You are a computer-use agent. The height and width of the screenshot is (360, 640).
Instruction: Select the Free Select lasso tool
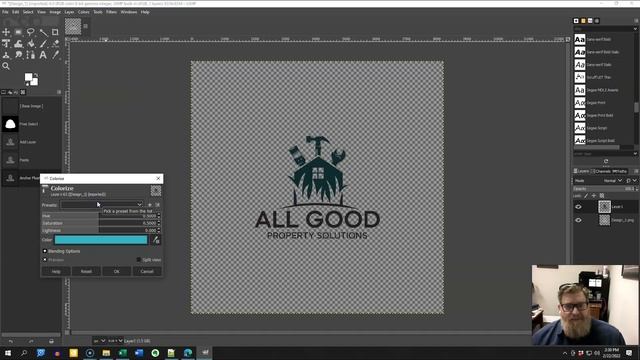pyautogui.click(x=31, y=32)
